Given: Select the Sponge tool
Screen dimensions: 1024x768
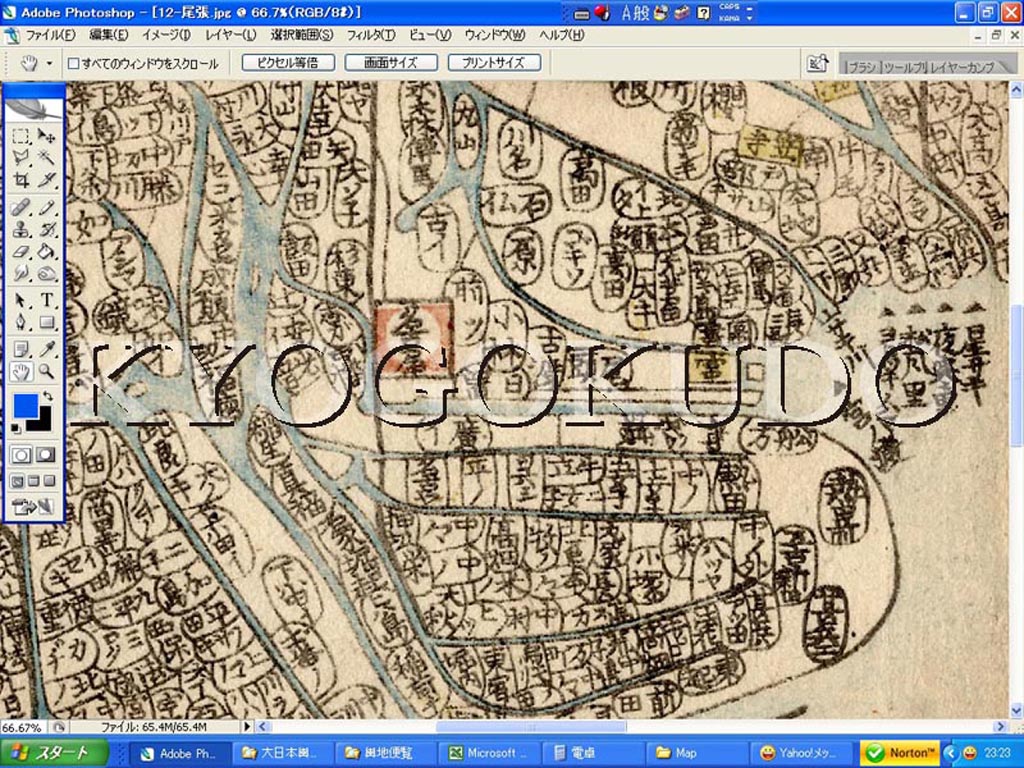Looking at the screenshot, I should [x=46, y=273].
